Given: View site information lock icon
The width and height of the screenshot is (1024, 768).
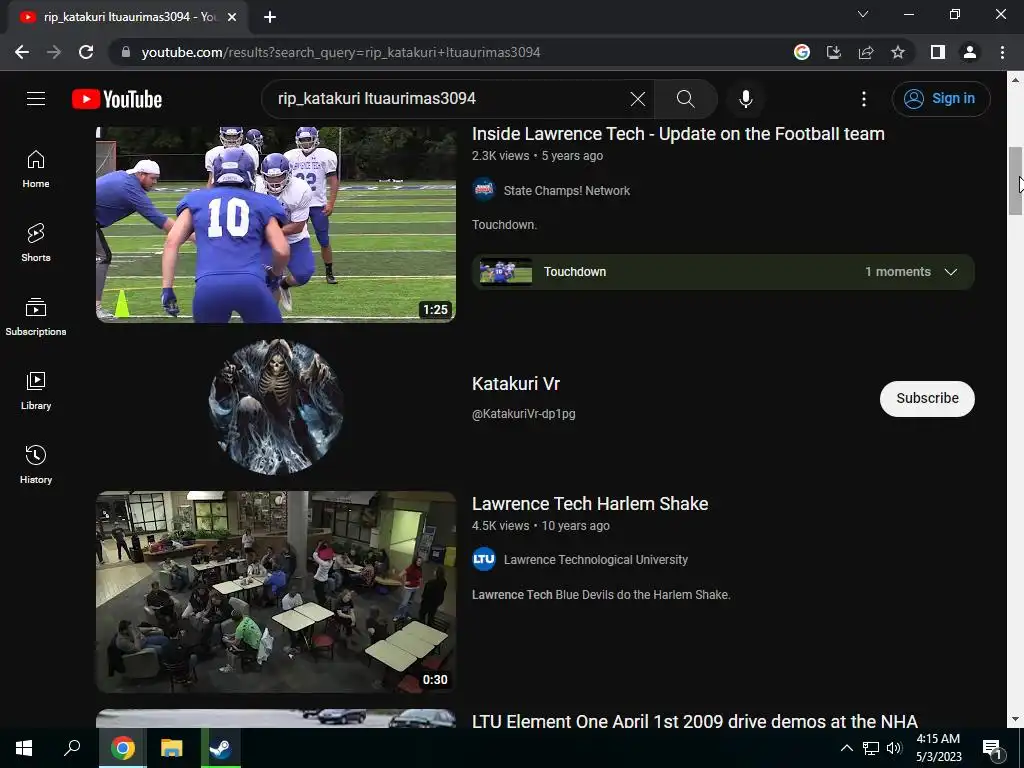Looking at the screenshot, I should pyautogui.click(x=126, y=52).
